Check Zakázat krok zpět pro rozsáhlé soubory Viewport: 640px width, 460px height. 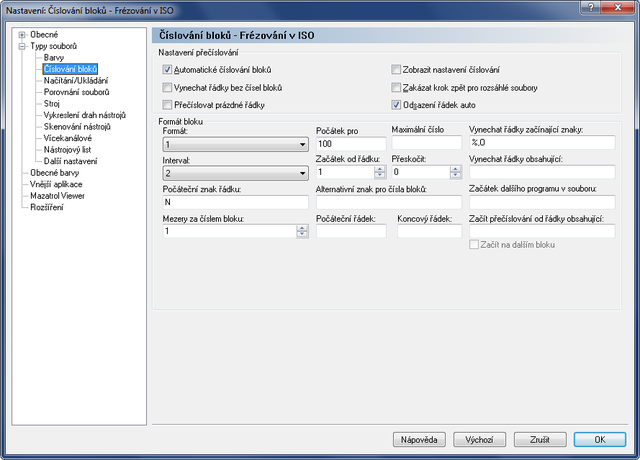click(x=396, y=87)
